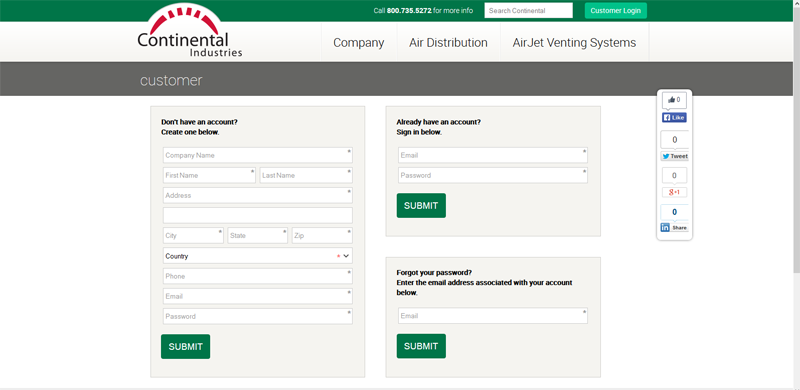This screenshot has width=800, height=390.
Task: Click the First Name field
Action: 209,175
